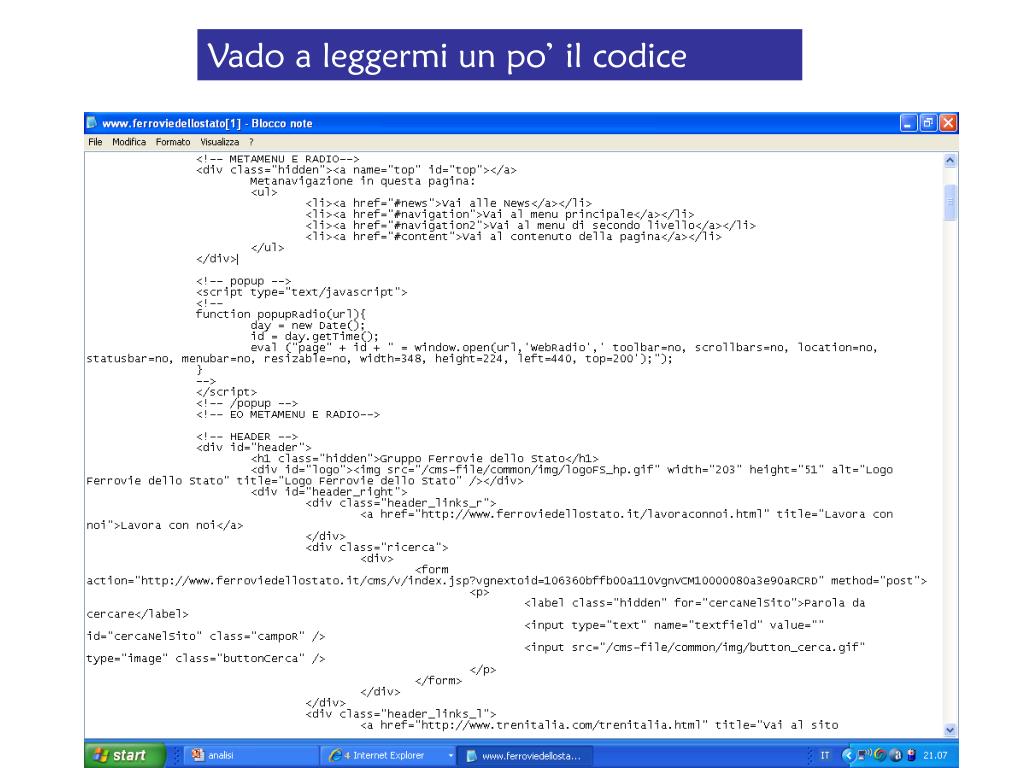Restore down the Blocco note window
This screenshot has height=768, width=1024.
(x=928, y=123)
